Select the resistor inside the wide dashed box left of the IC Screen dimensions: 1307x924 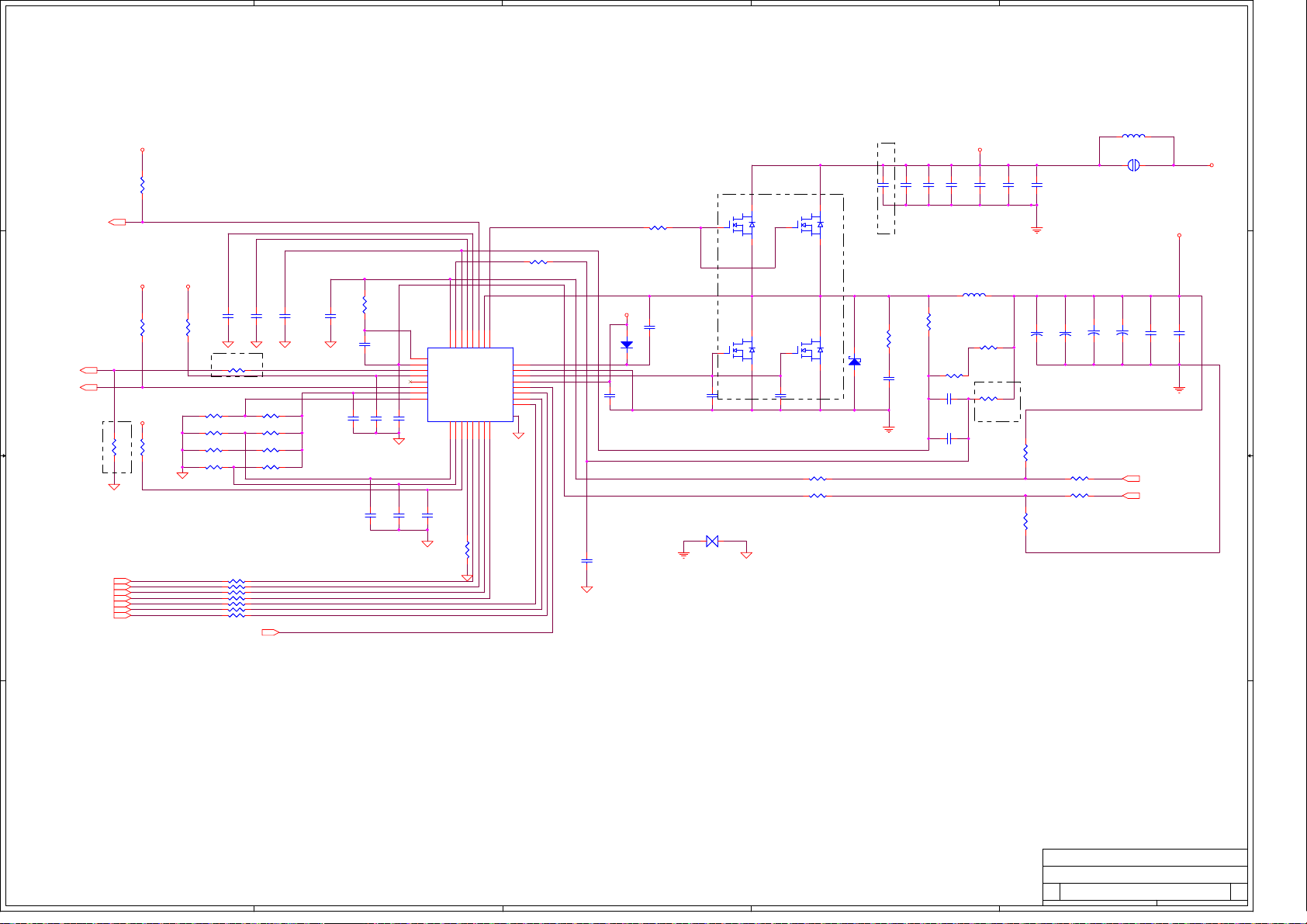(x=237, y=371)
